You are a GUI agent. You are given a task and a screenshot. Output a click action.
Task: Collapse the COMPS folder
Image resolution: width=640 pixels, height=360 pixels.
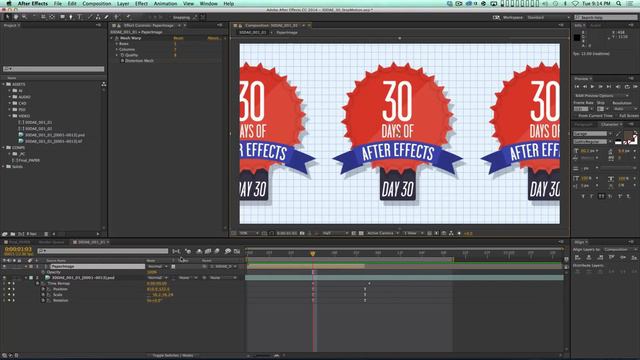point(4,148)
